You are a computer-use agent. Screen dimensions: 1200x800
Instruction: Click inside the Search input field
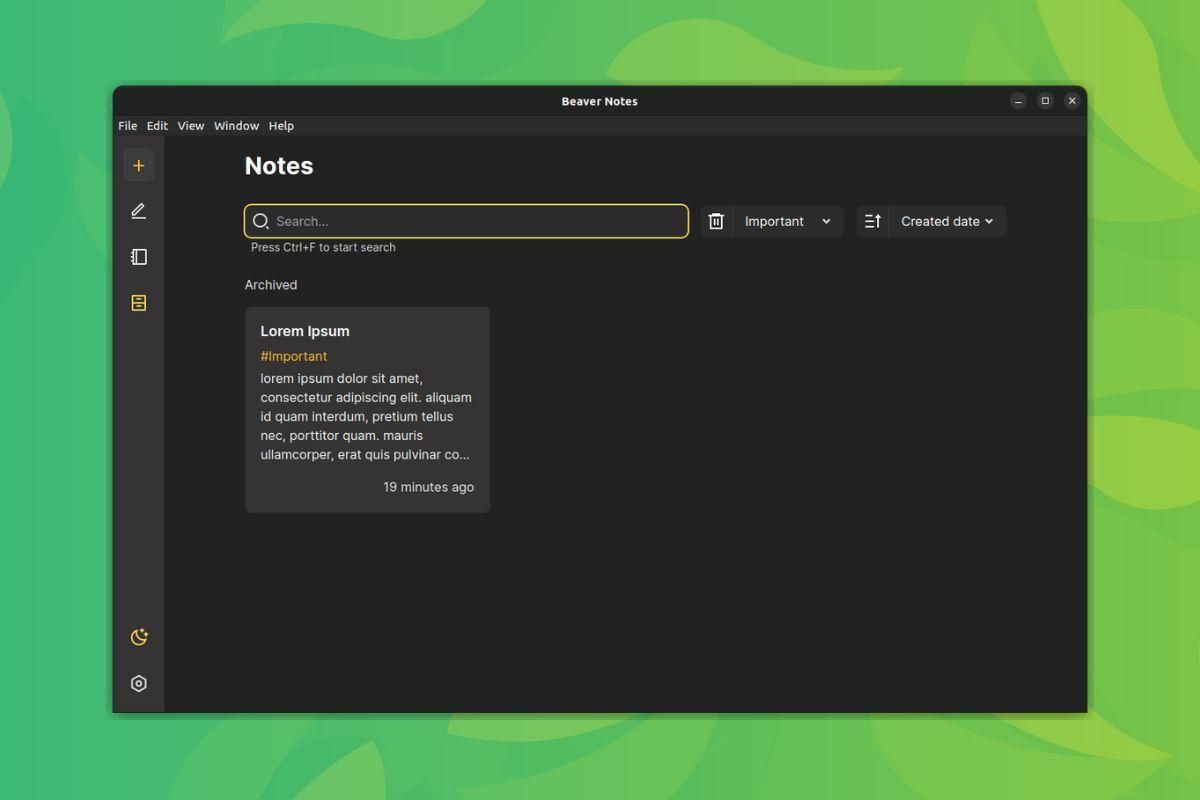[465, 221]
